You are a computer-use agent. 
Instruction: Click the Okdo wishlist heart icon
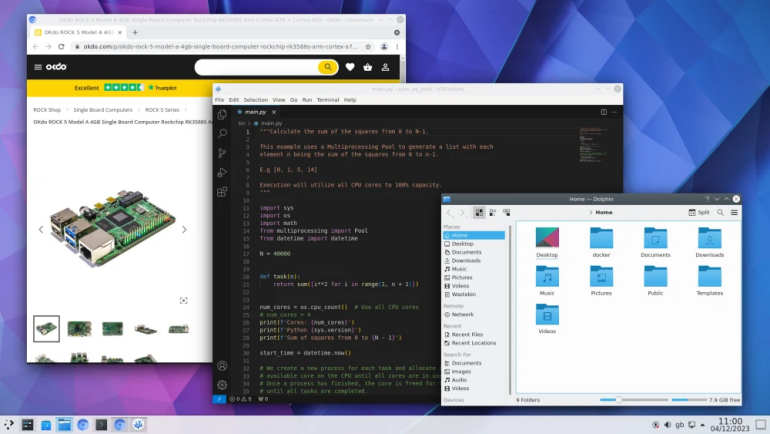[350, 67]
